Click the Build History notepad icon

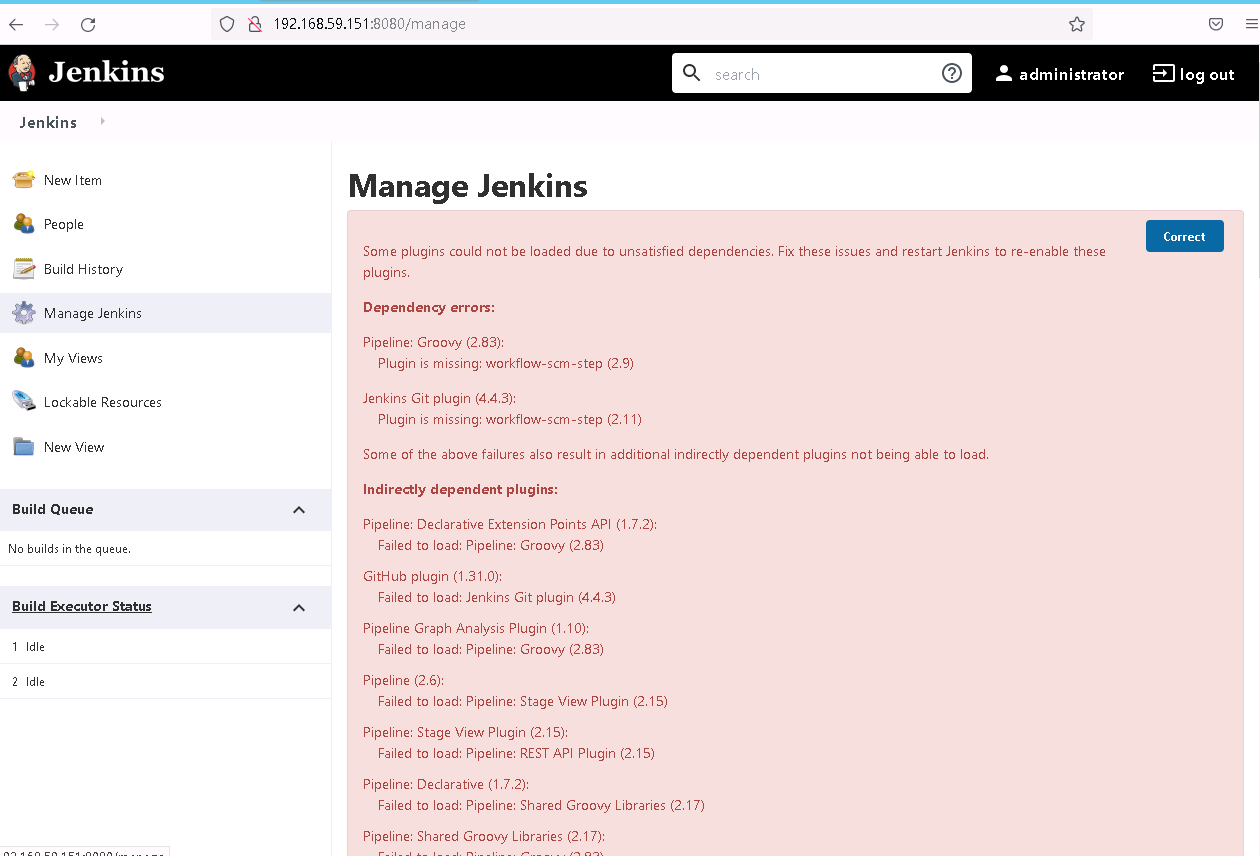24,269
